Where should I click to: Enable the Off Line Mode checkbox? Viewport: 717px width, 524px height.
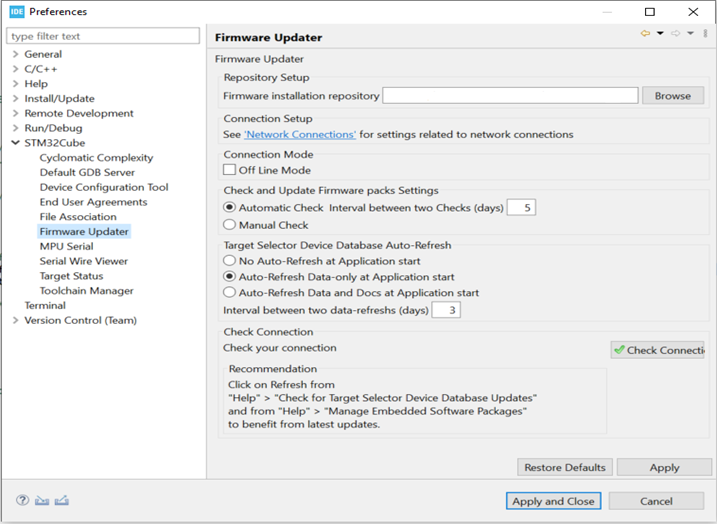click(x=229, y=170)
